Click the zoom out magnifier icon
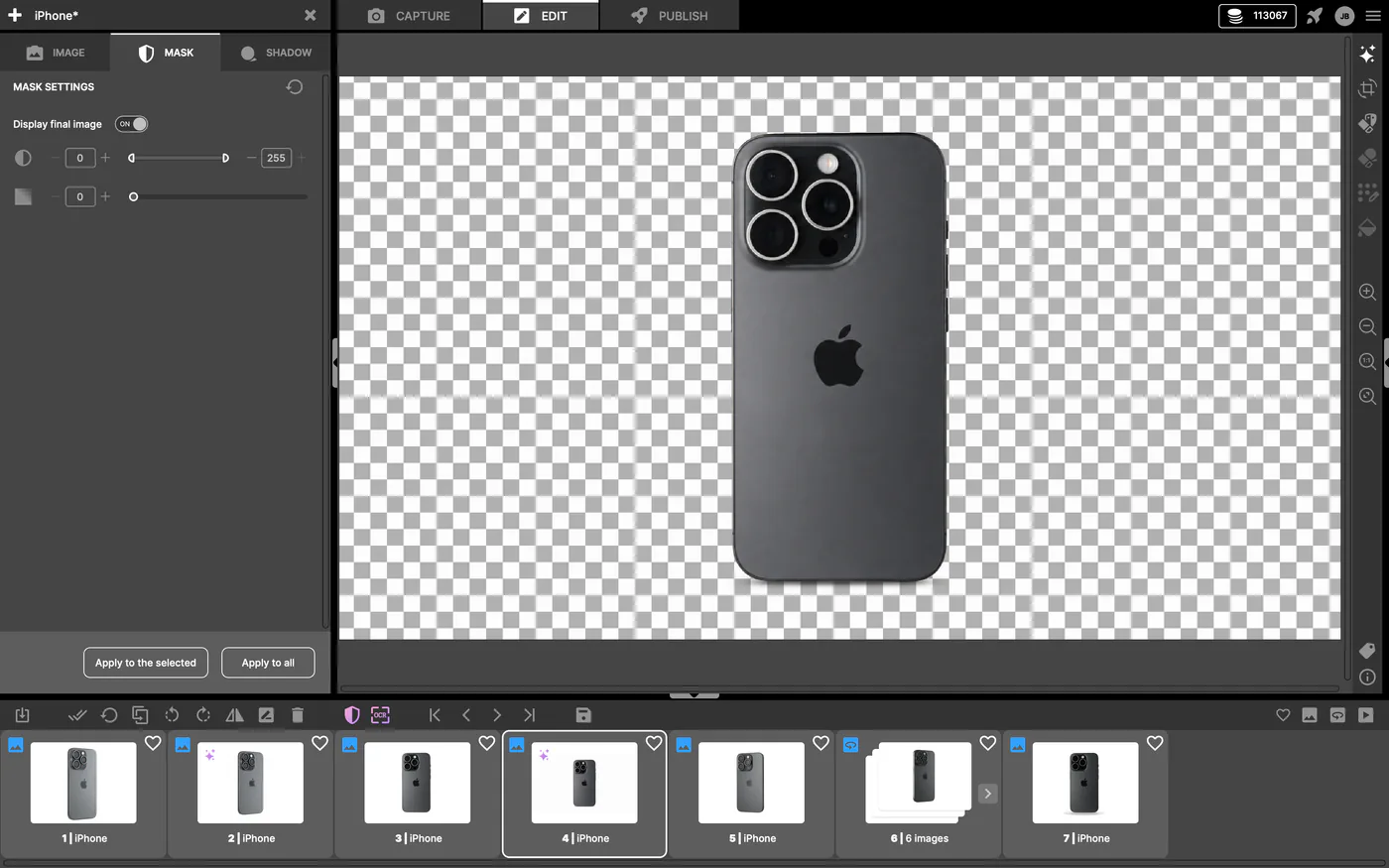Screen dimensions: 1389x868 (1367, 326)
